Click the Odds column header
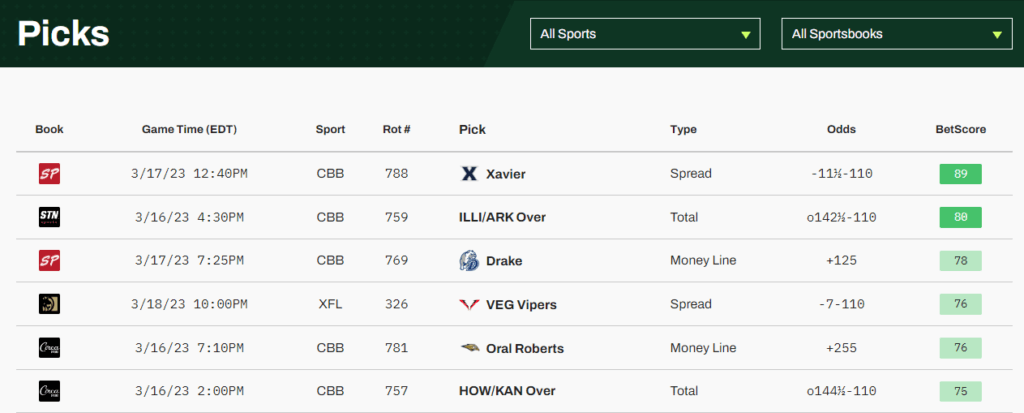This screenshot has width=1024, height=413. pos(841,129)
